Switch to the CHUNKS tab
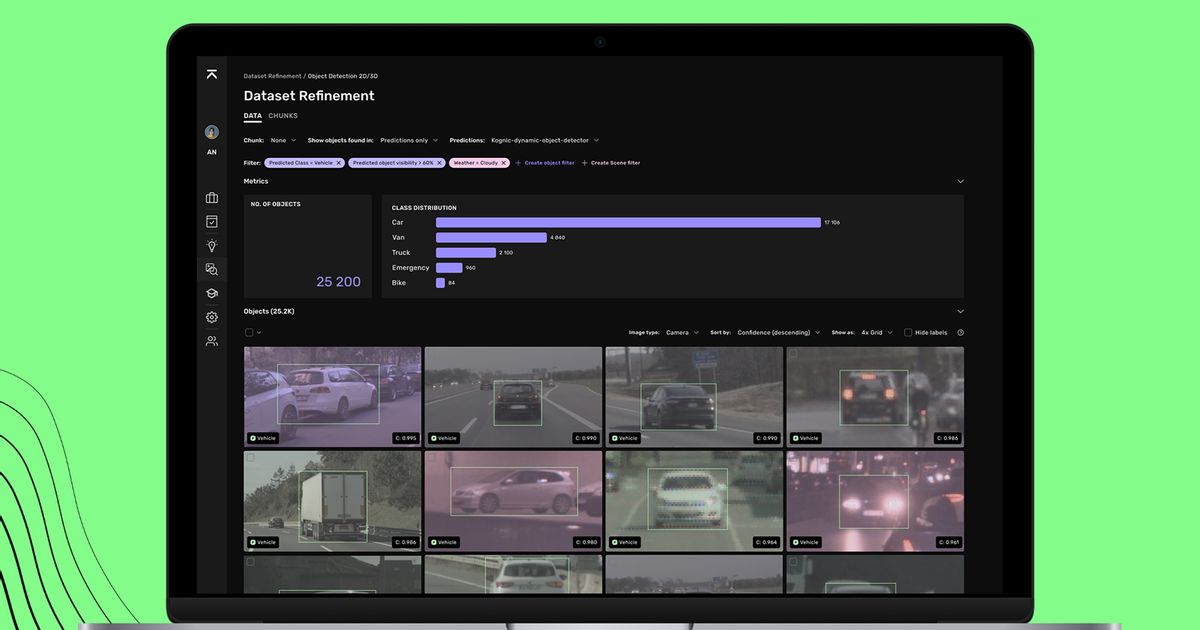The image size is (1200, 630). [283, 115]
